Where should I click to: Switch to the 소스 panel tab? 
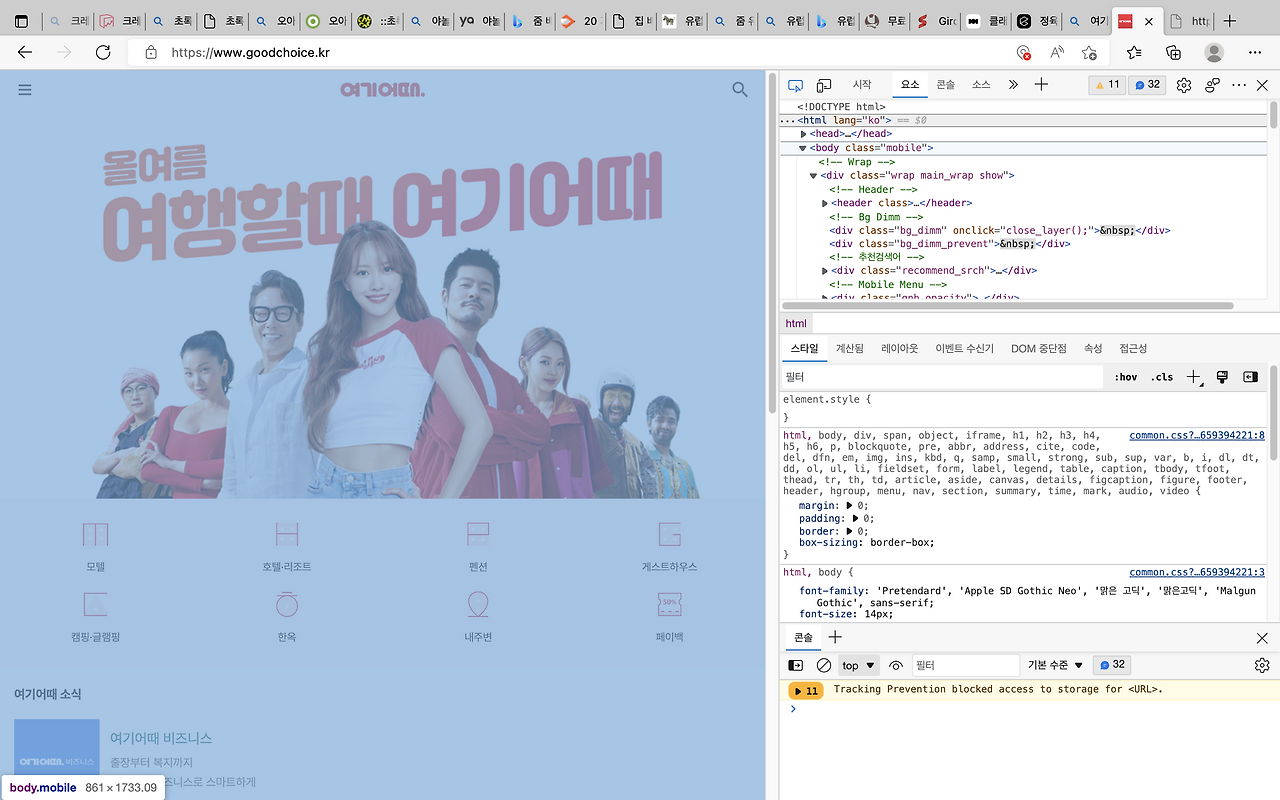pyautogui.click(x=979, y=85)
